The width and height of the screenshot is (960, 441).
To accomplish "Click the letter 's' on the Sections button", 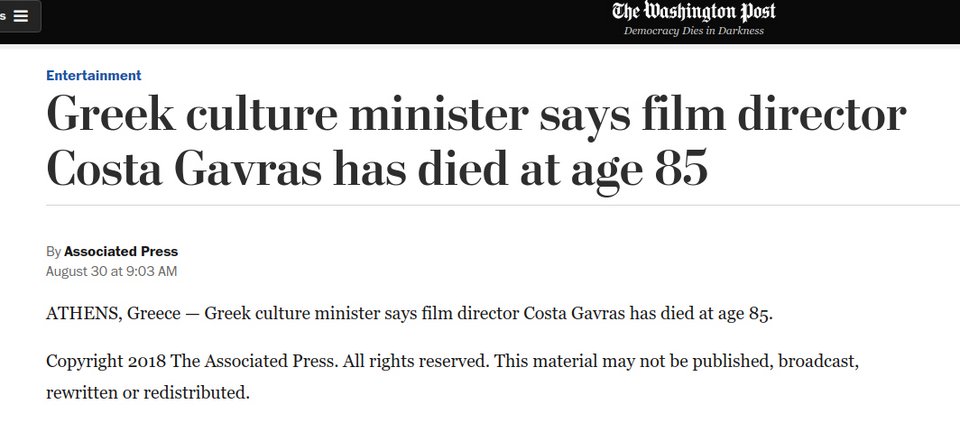I will point(3,16).
